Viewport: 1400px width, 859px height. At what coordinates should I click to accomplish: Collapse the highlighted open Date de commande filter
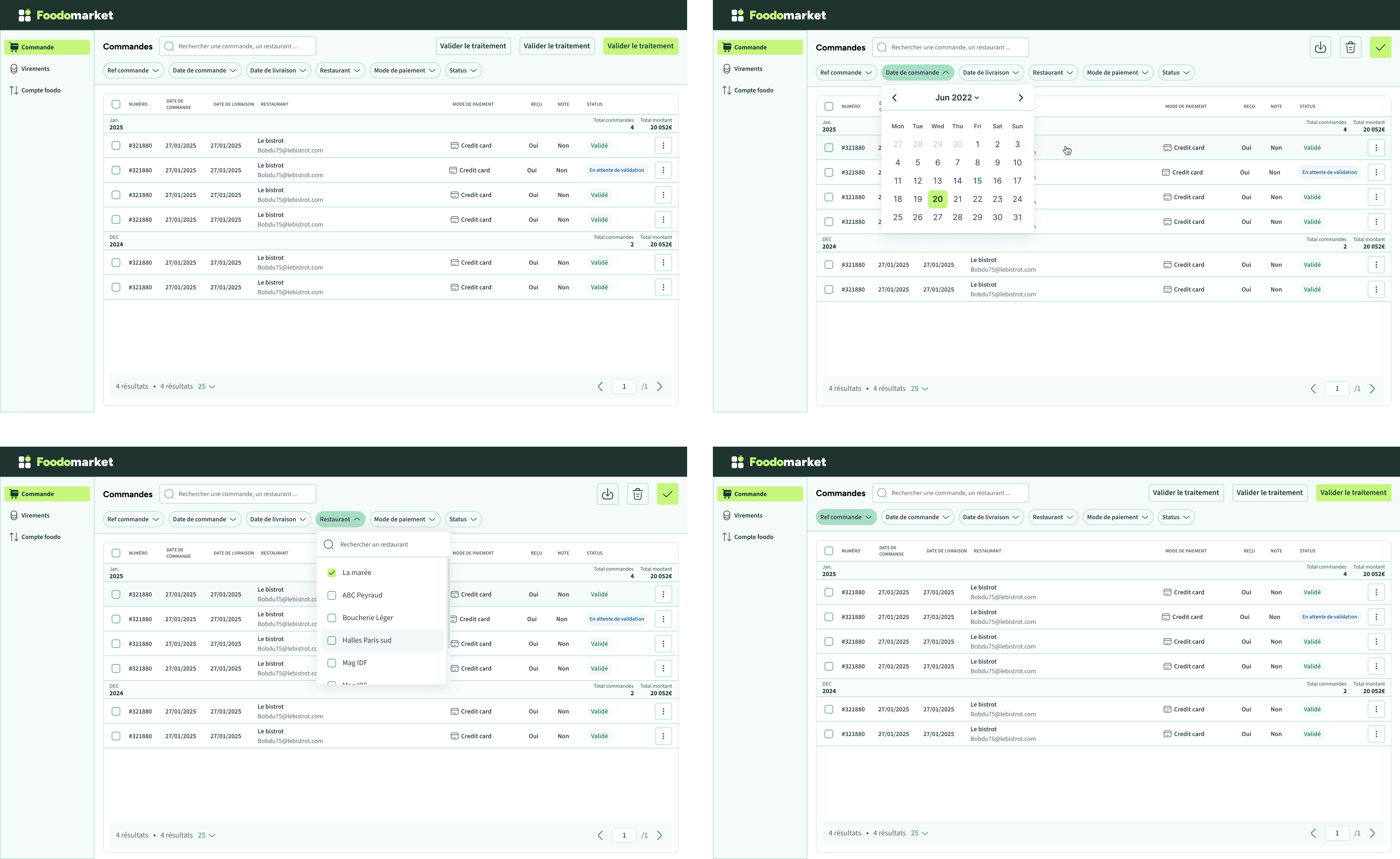[917, 73]
